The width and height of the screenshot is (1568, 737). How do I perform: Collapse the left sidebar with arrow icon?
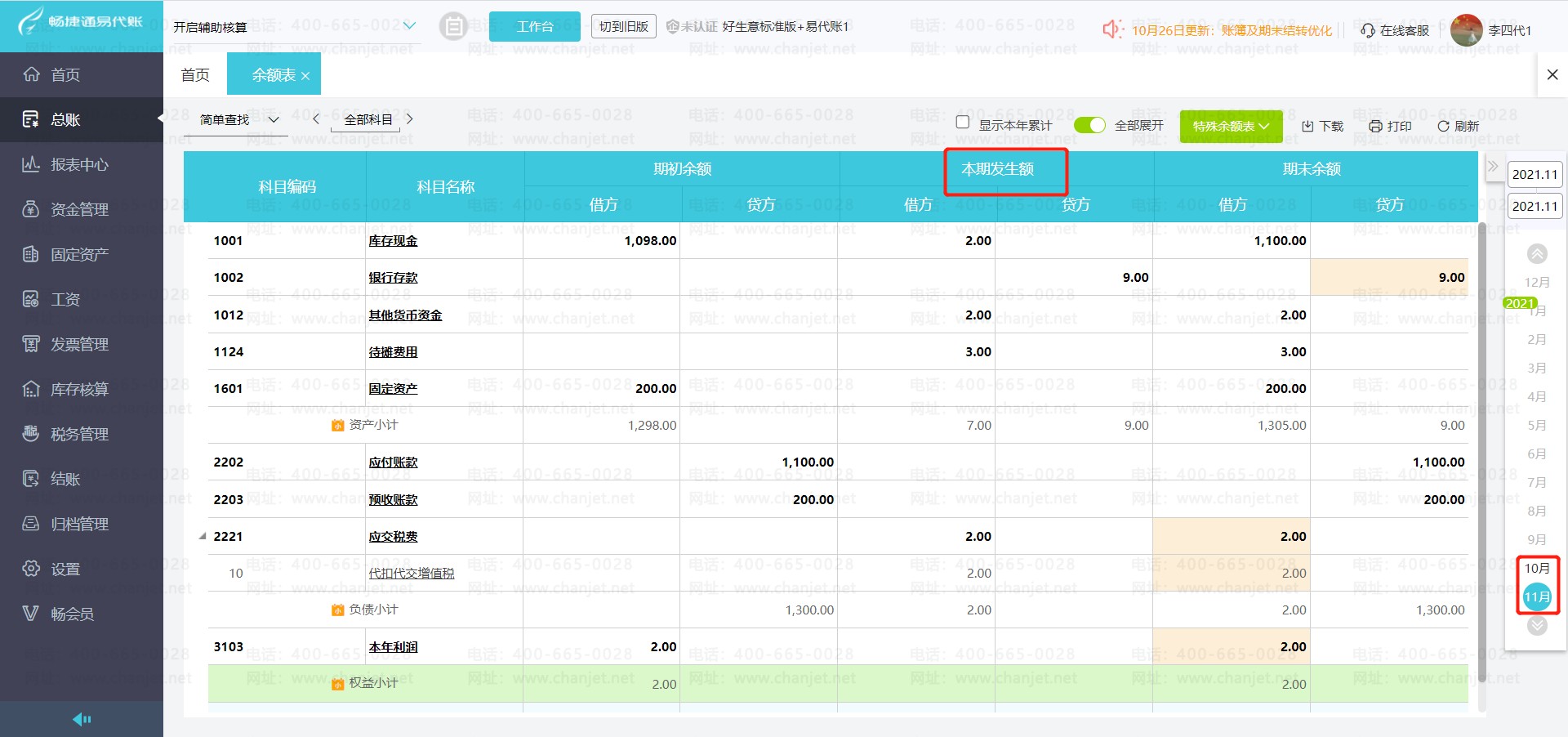coord(82,719)
